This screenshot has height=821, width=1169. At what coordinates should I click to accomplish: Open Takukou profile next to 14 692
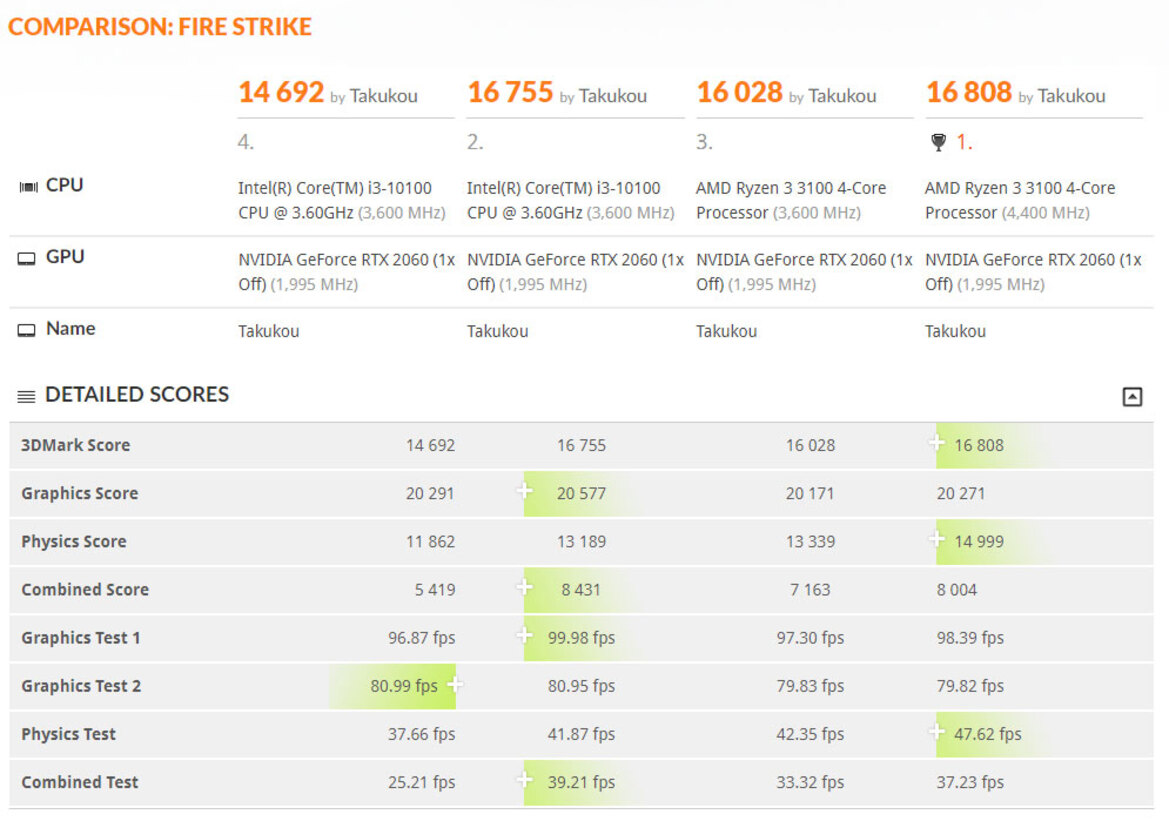[x=383, y=96]
